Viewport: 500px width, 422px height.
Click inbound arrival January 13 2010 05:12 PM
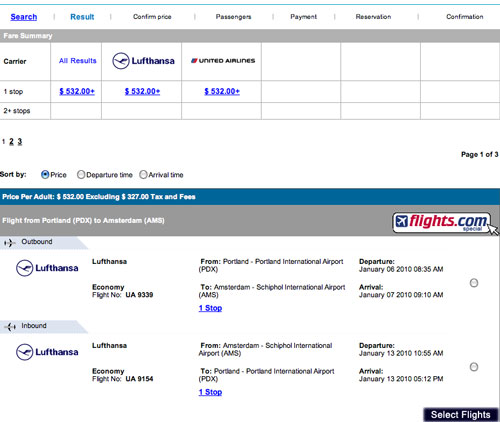click(401, 379)
